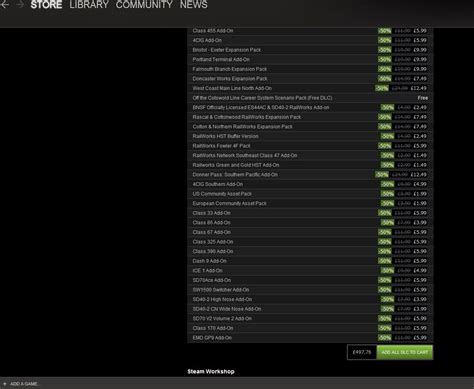
Task: Select Class 325 Add-On
Action: coord(310,242)
